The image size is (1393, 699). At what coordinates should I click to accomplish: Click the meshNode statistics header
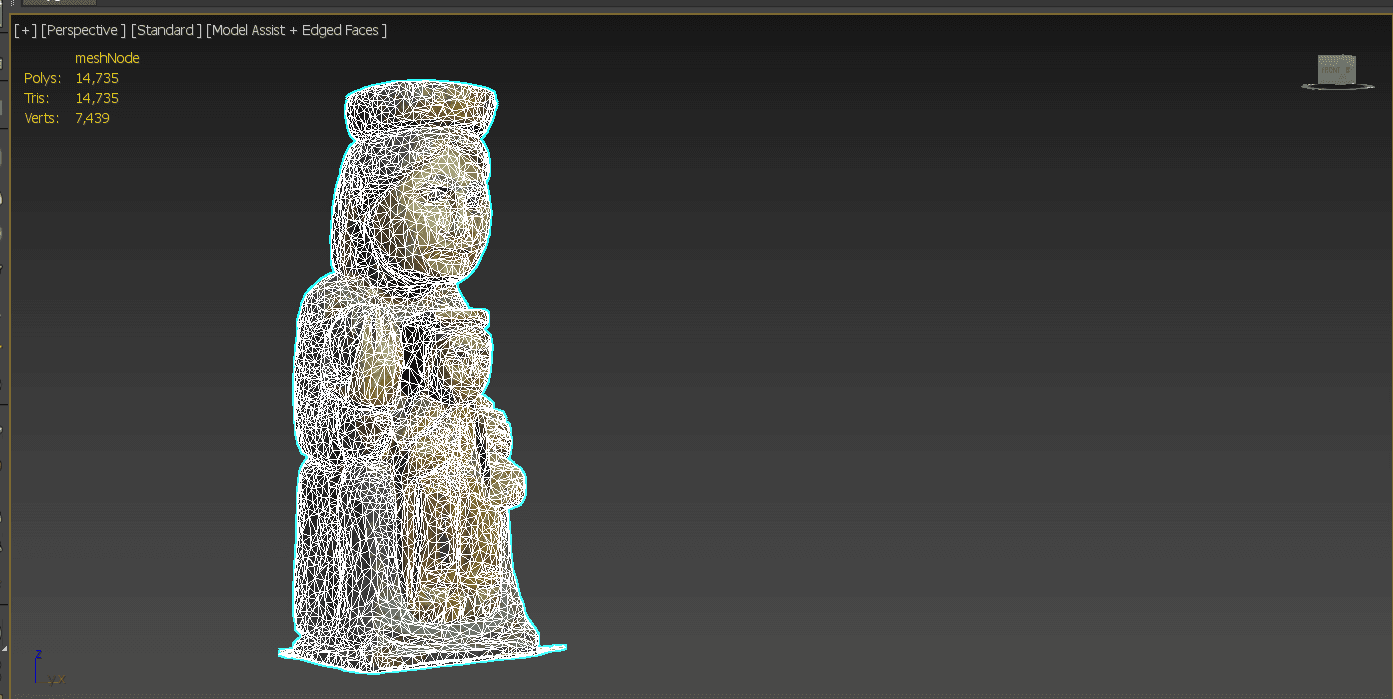107,58
